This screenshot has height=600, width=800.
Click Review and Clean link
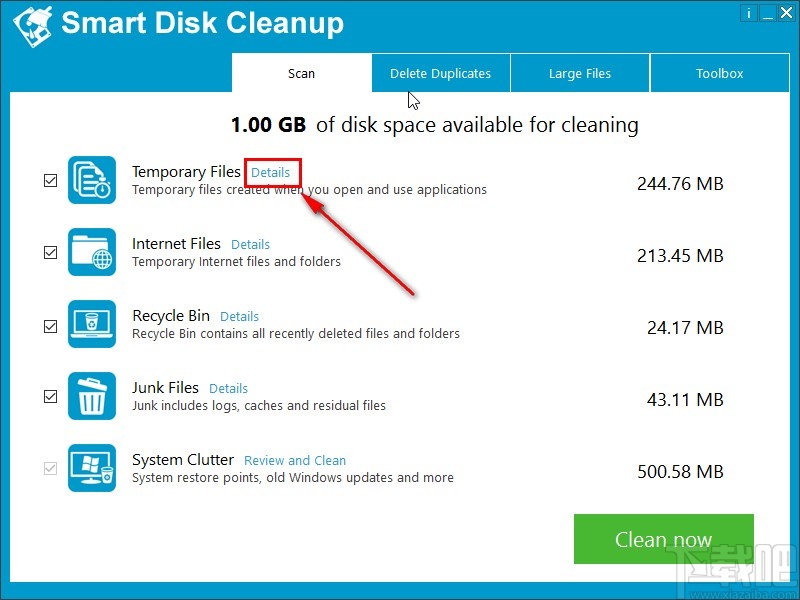click(x=295, y=460)
